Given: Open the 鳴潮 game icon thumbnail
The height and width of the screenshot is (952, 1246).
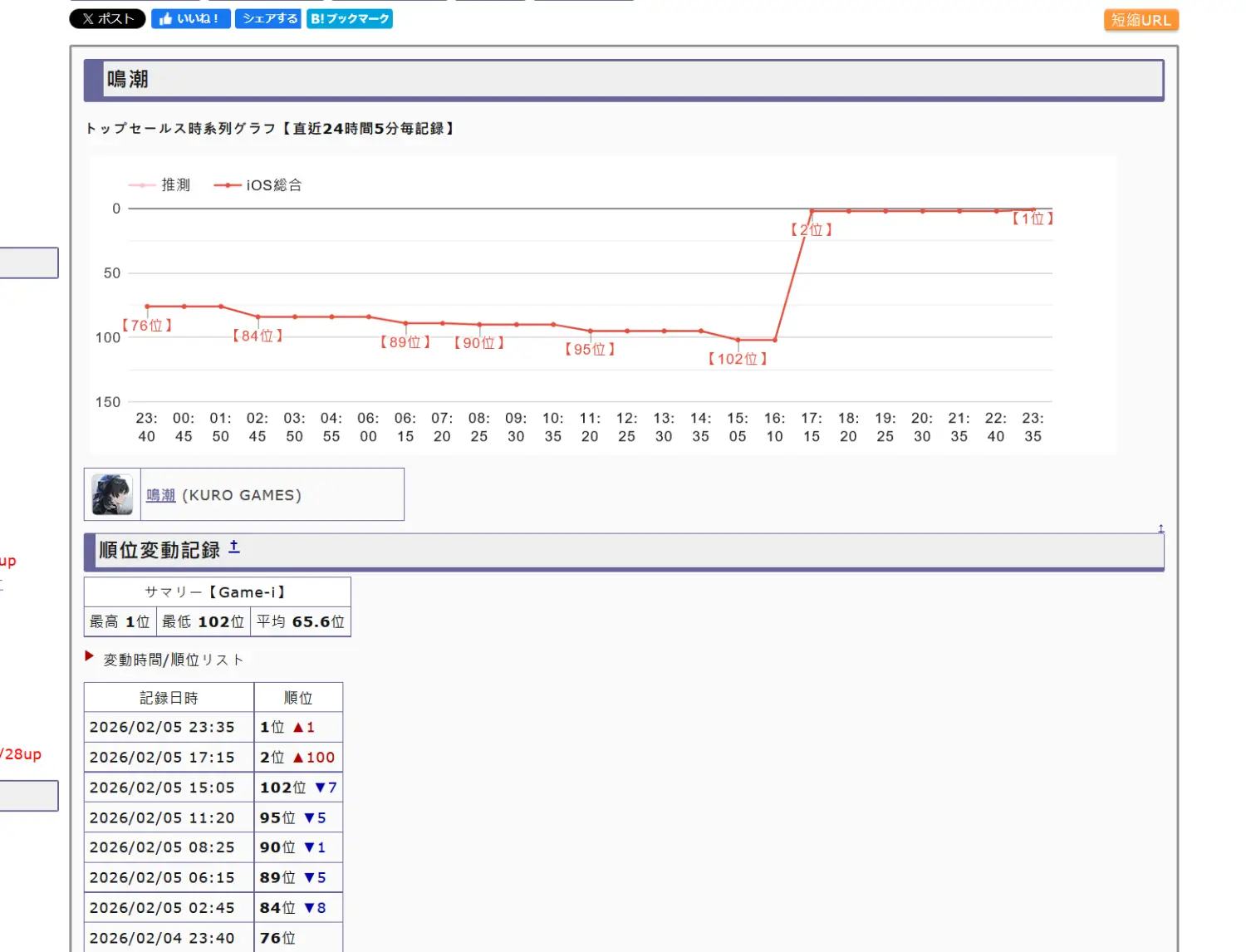Looking at the screenshot, I should tap(112, 495).
